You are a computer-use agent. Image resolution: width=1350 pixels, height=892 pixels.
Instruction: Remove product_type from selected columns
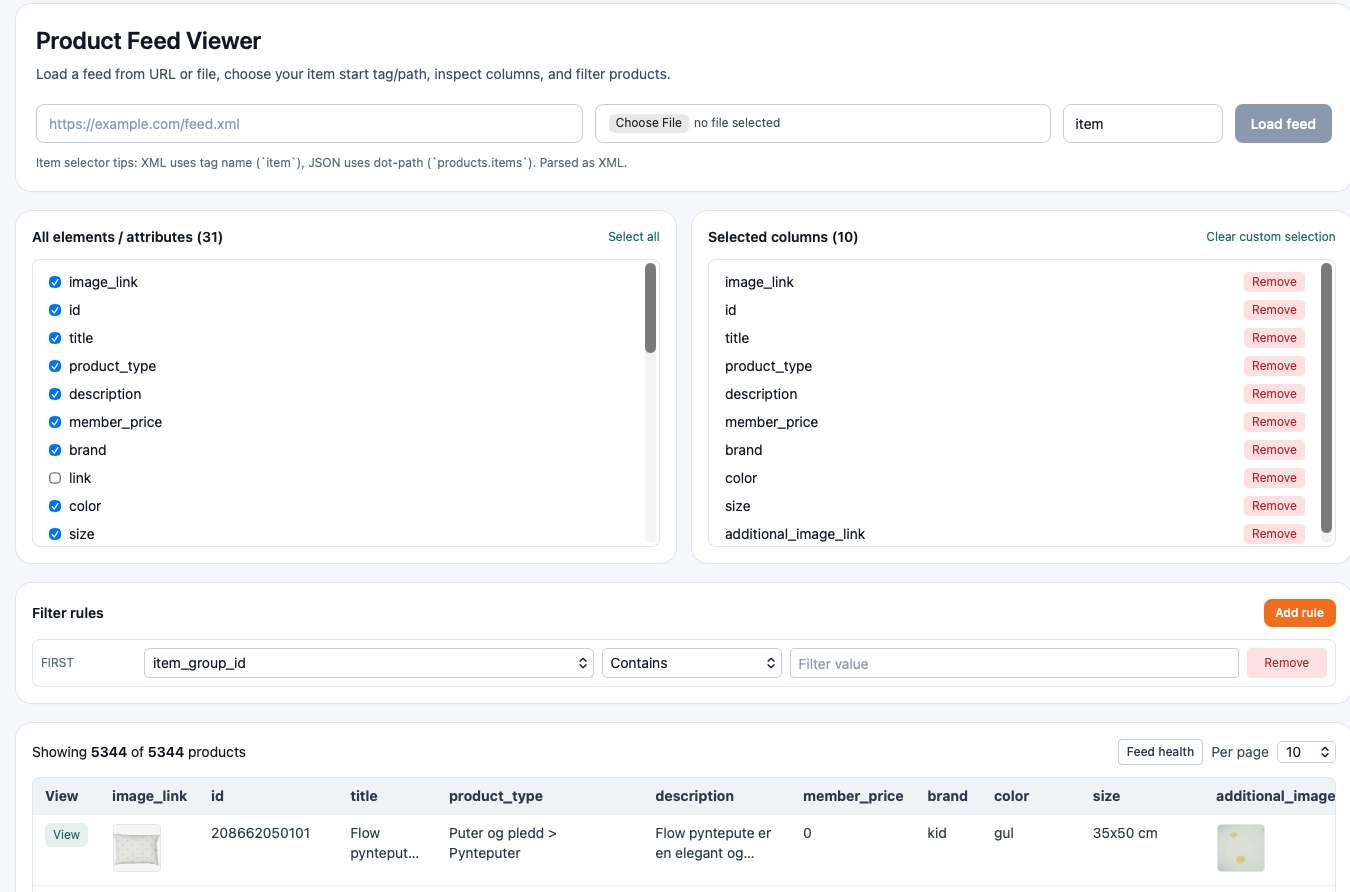coord(1274,366)
